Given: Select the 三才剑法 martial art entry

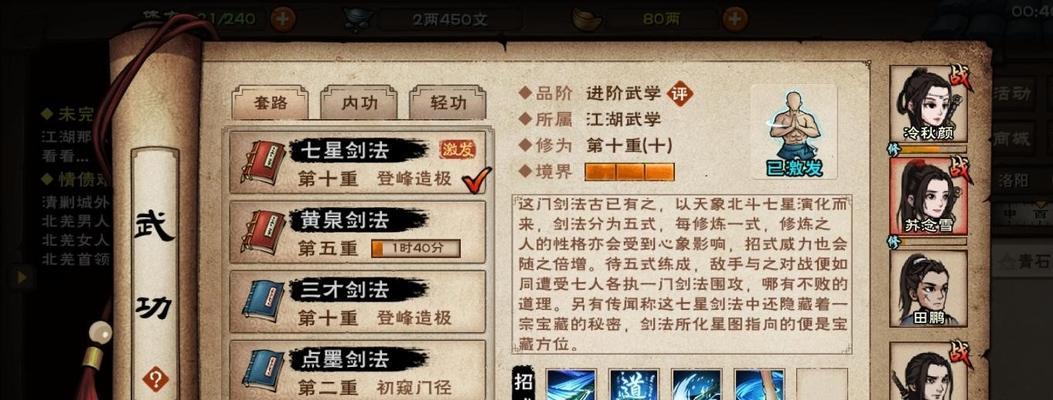Looking at the screenshot, I should pos(357,302).
